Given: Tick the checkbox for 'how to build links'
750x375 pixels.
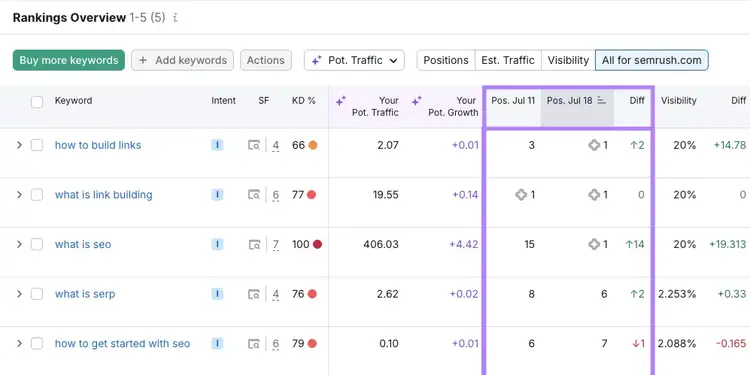Looking at the screenshot, I should click(37, 145).
